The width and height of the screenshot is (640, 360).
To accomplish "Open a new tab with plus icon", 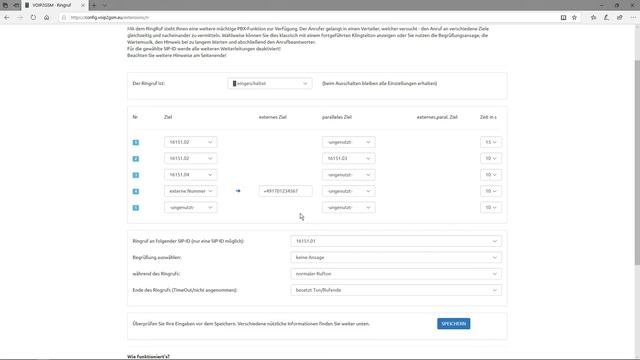I will [94, 5].
